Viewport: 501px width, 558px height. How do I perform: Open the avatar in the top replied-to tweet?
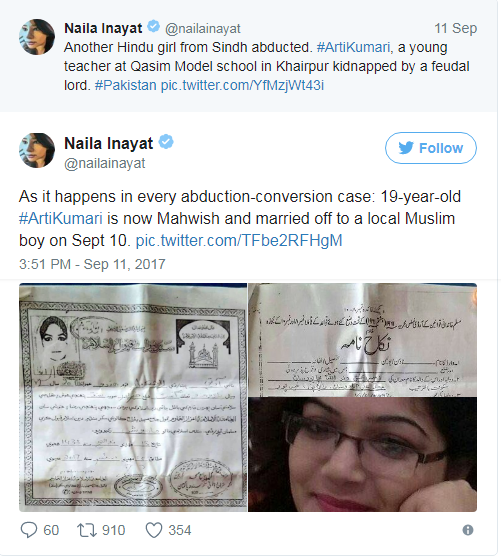tap(37, 37)
